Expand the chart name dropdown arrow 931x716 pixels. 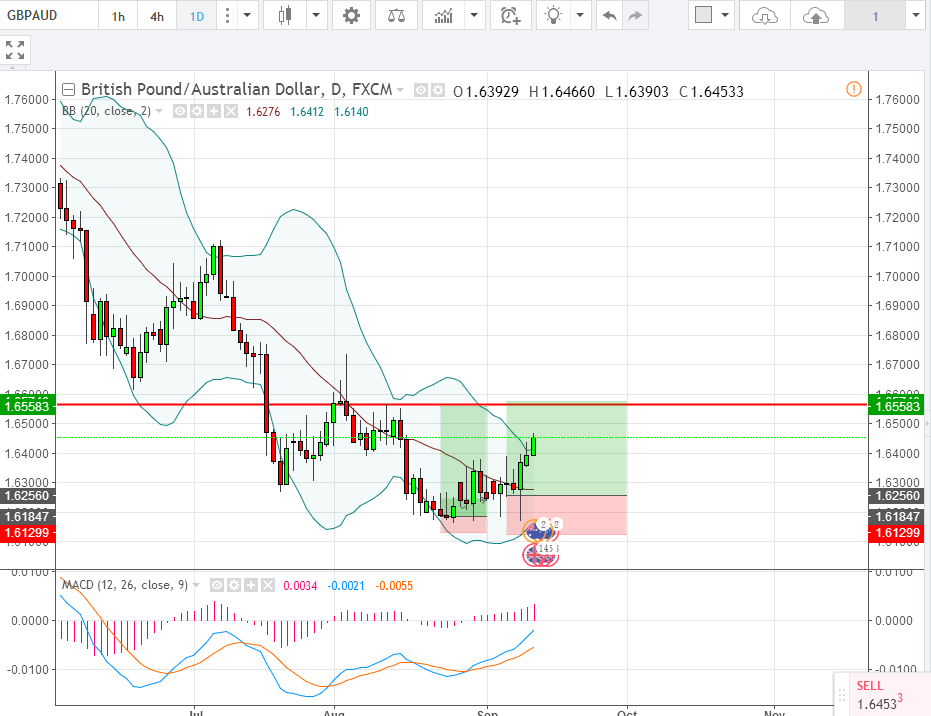tap(916, 15)
